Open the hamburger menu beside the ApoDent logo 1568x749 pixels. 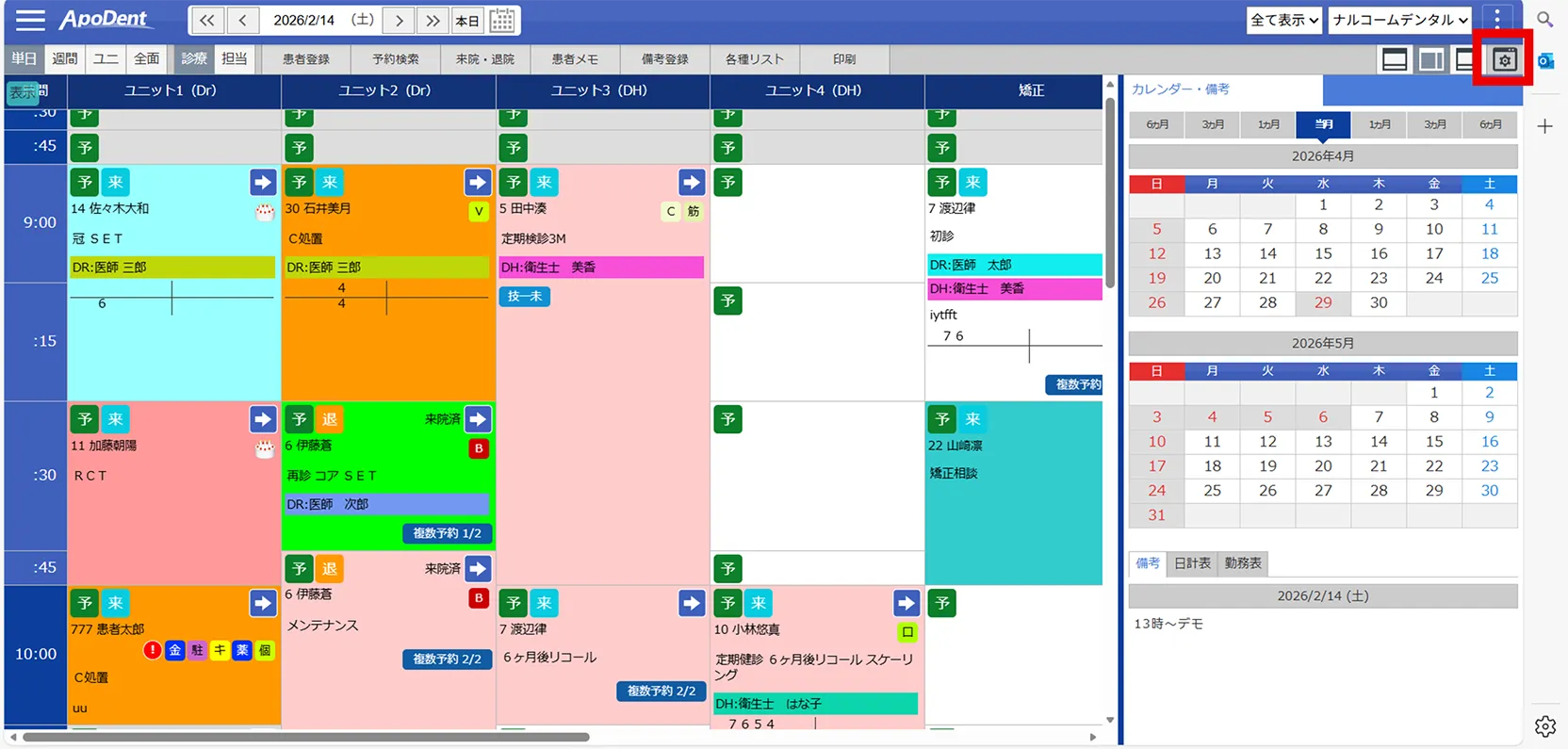tap(30, 20)
